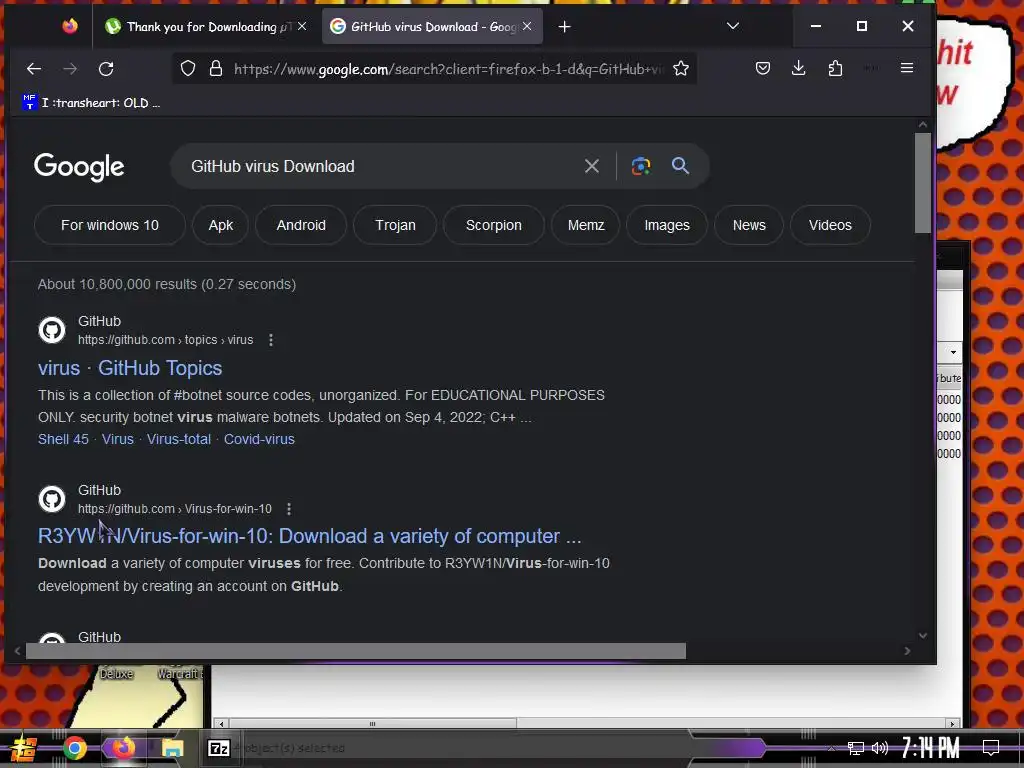Bookmark this page with star icon
Screen dimensions: 1024x768
[x=681, y=69]
